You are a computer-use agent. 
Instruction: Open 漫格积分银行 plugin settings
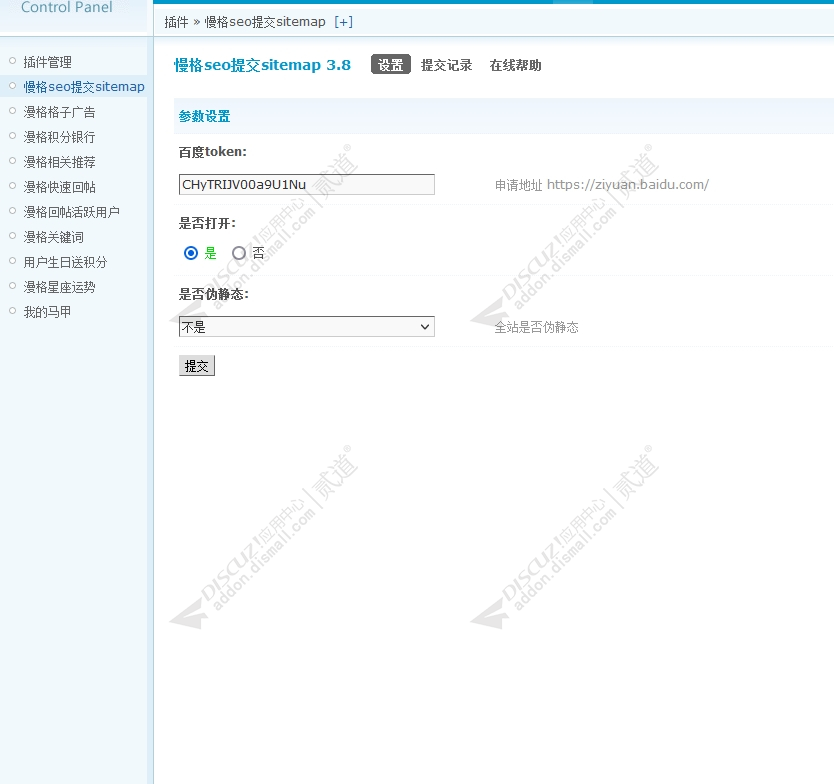pyautogui.click(x=49, y=136)
